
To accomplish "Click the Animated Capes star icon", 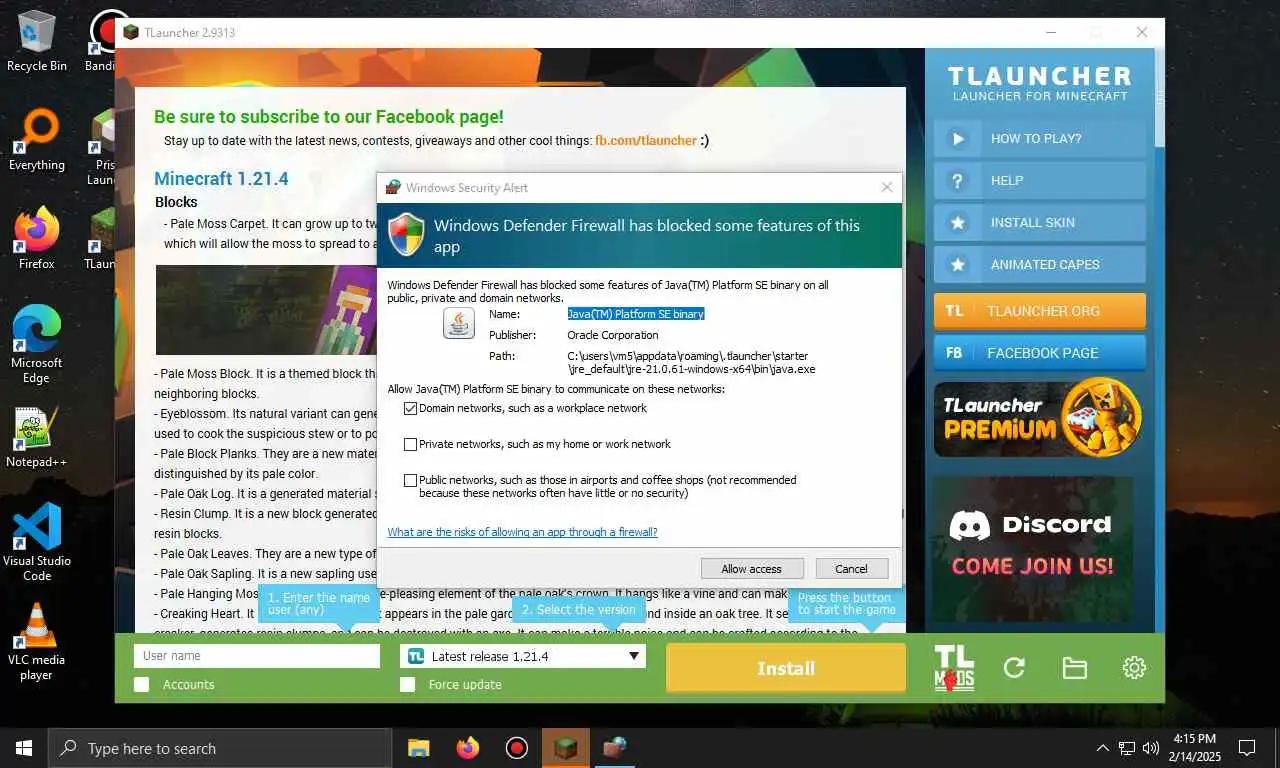I will click(x=958, y=265).
